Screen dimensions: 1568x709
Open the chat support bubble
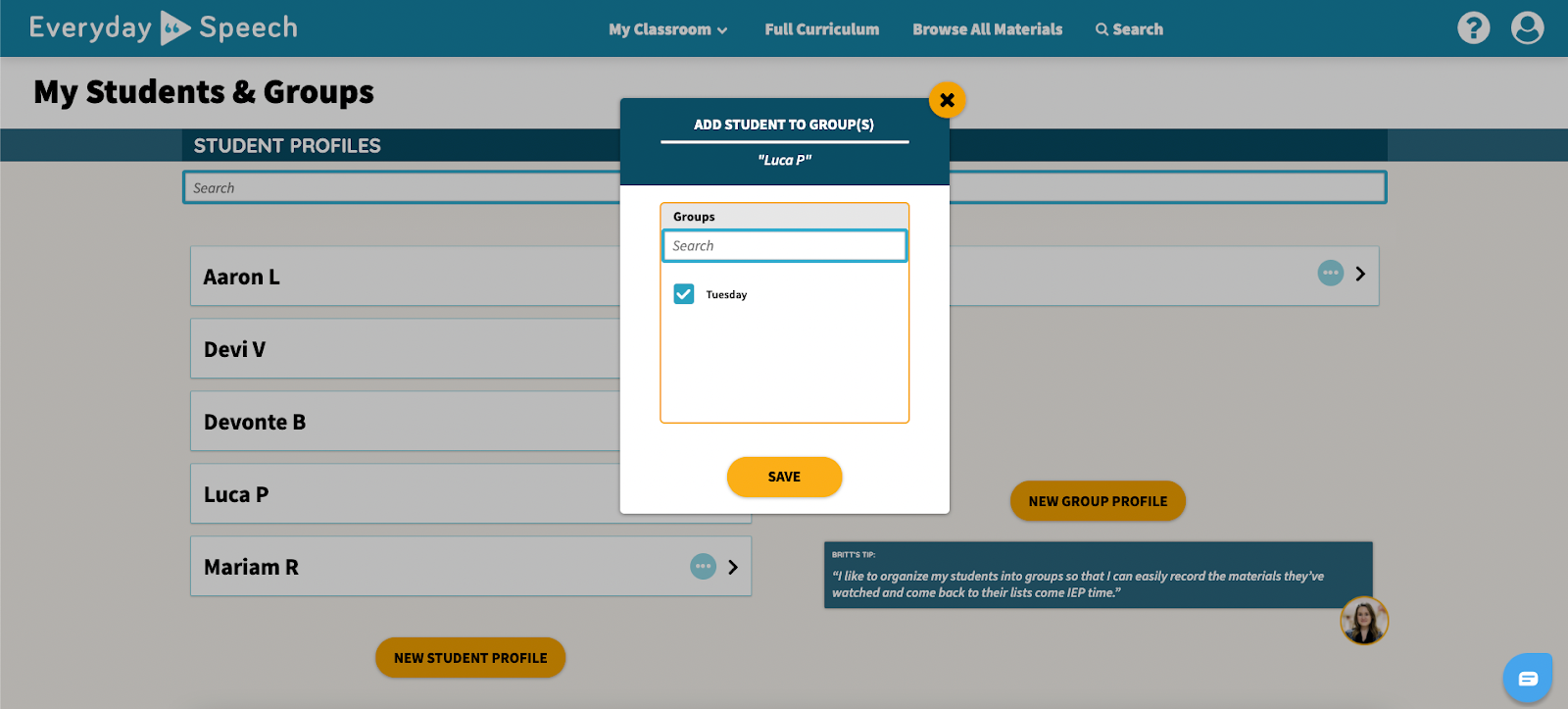click(1528, 678)
